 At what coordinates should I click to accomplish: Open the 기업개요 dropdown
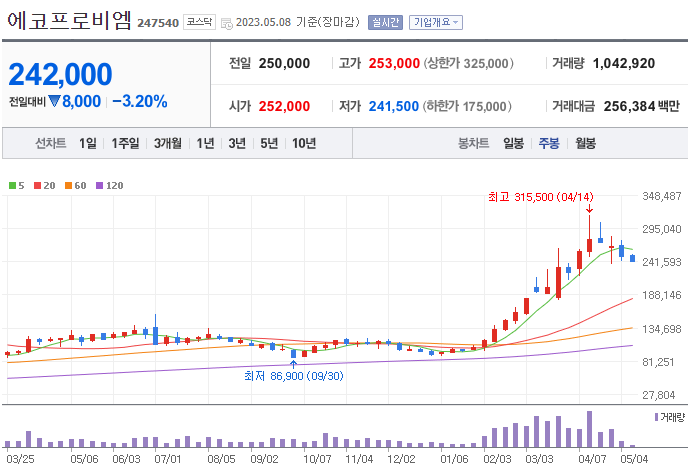pos(436,22)
